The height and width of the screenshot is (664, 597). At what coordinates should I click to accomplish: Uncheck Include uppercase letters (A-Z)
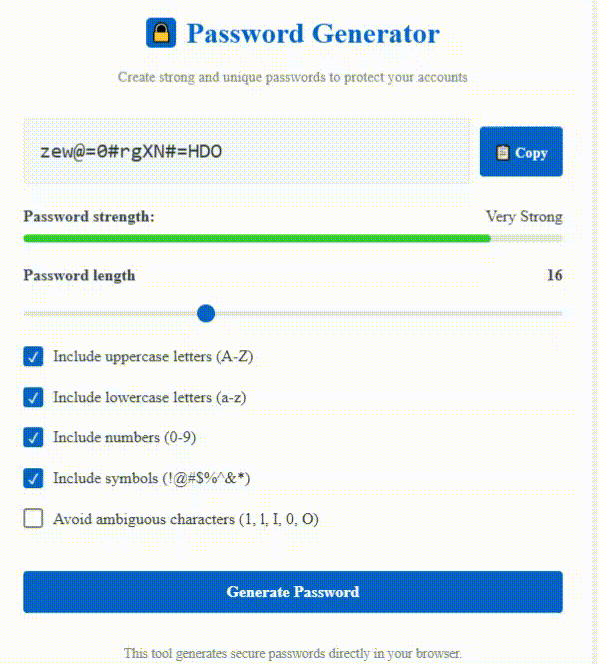33,357
